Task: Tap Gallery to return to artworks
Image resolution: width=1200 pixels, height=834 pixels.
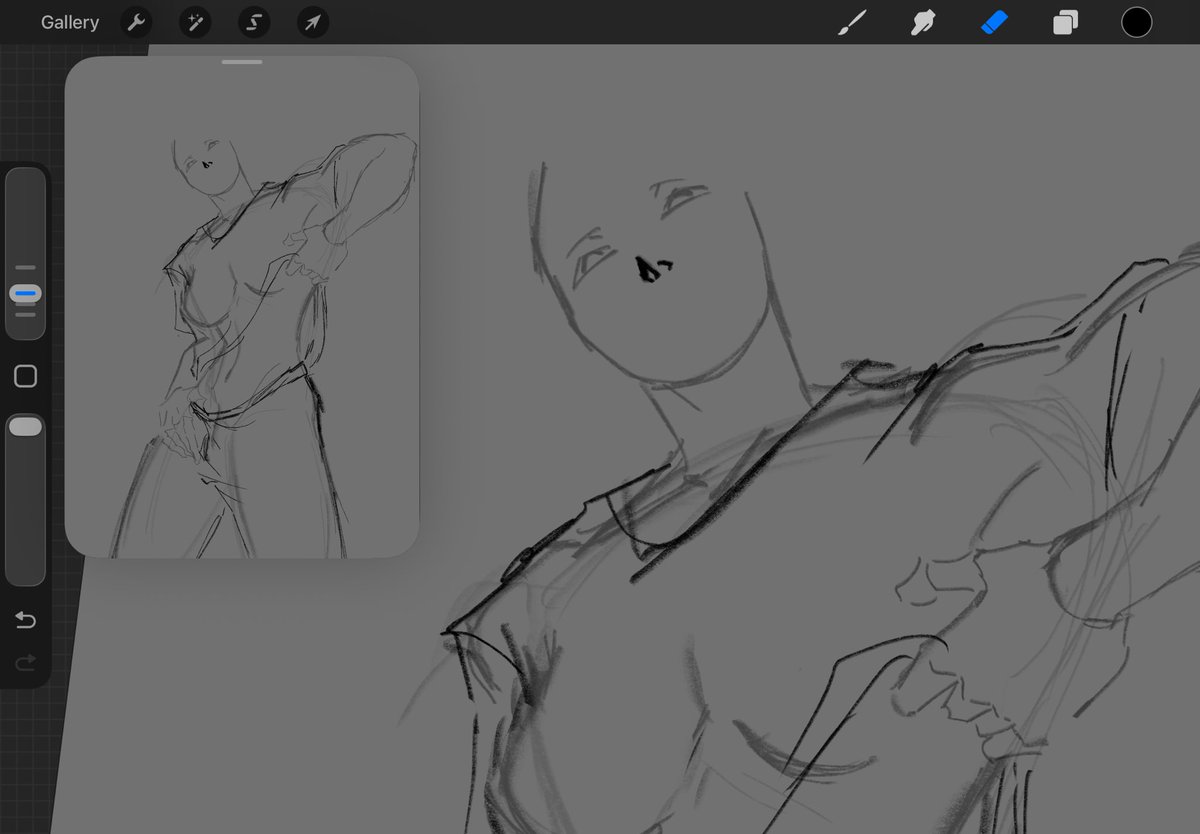Action: (x=69, y=22)
